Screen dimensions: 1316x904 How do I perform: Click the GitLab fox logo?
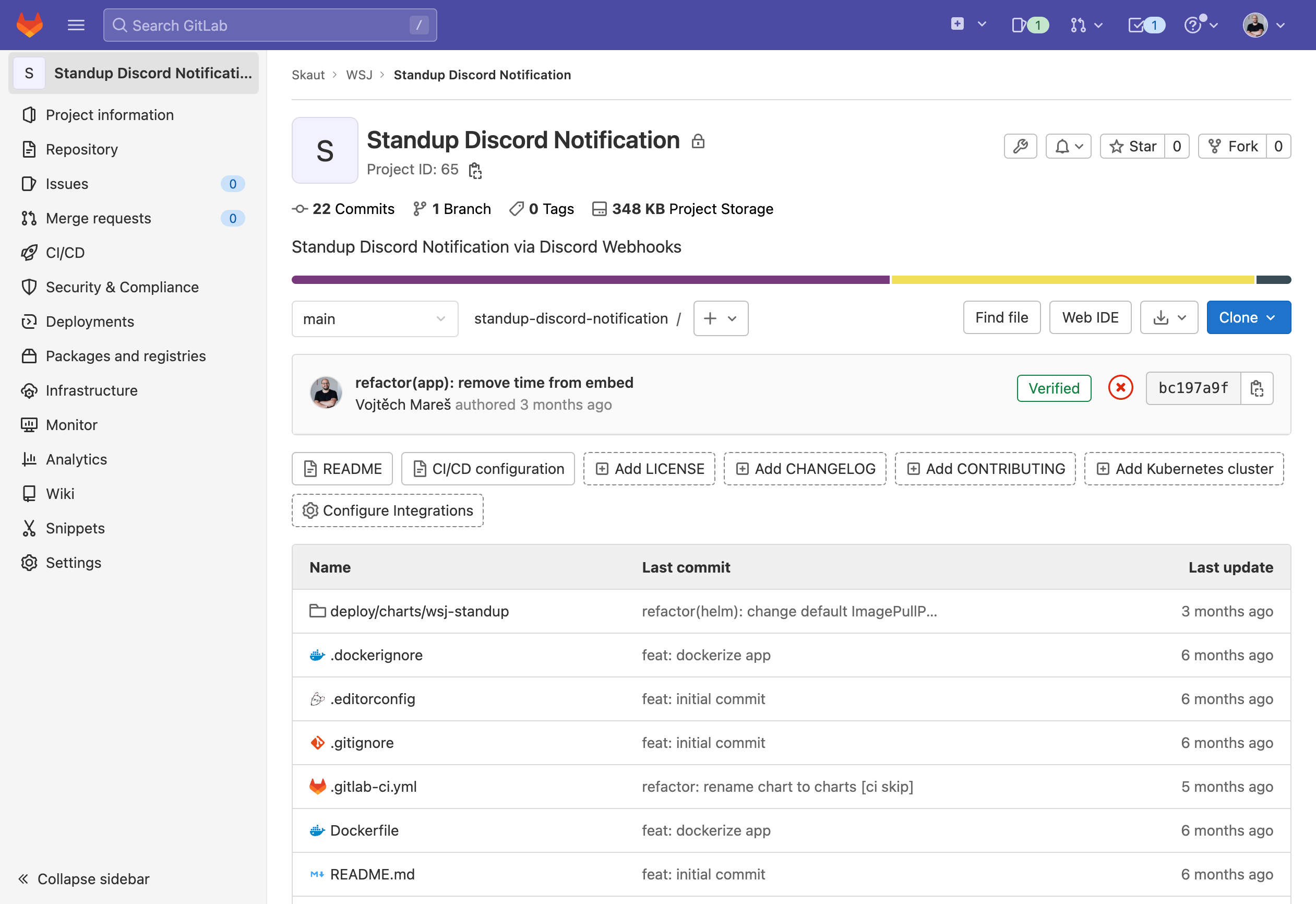pos(29,25)
